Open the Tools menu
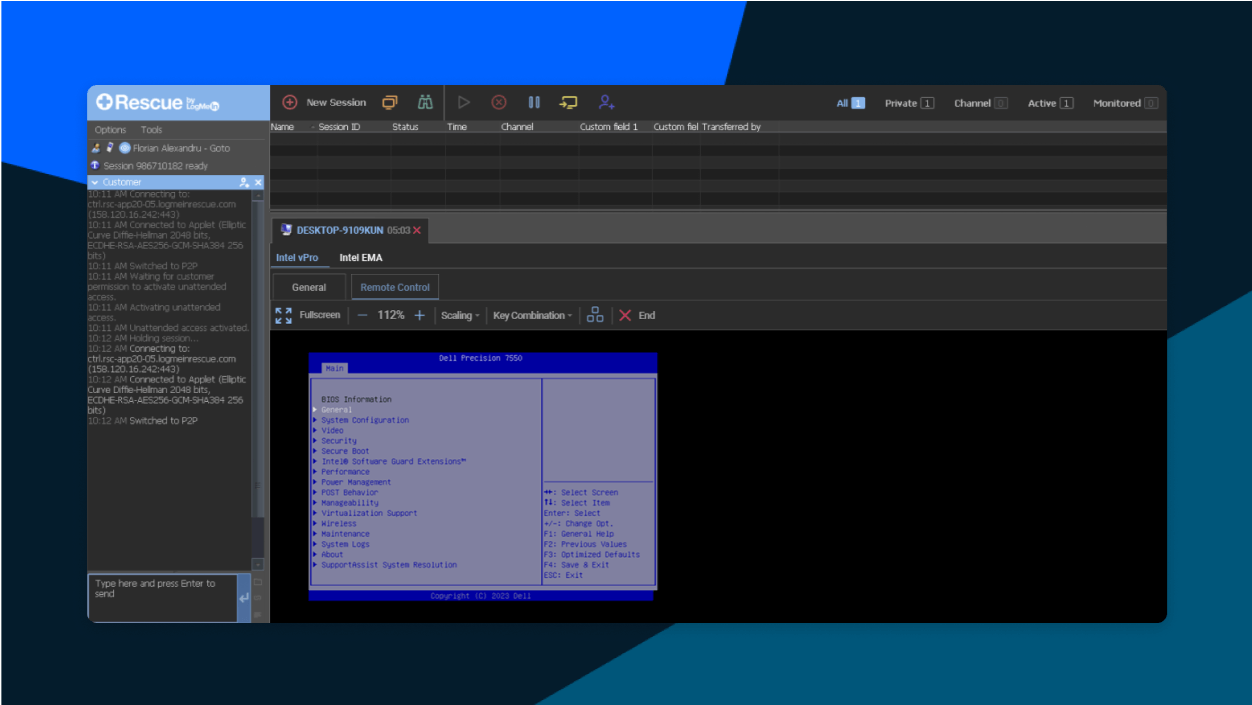This screenshot has width=1252, height=705. (151, 129)
